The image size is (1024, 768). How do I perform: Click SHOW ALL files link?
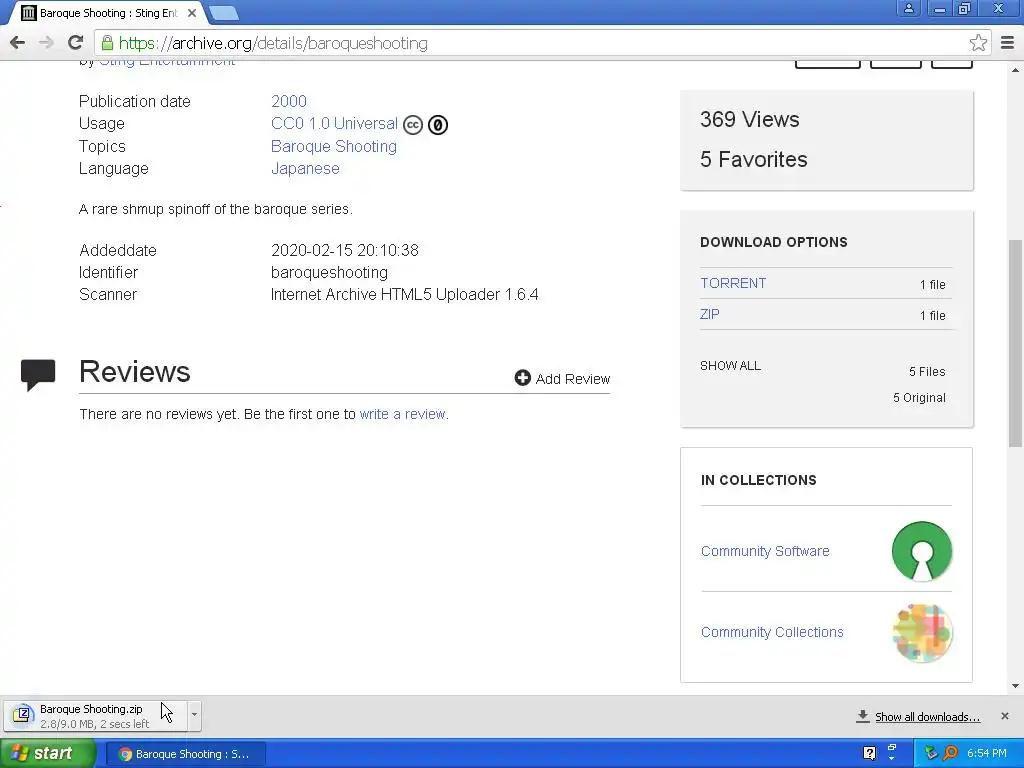click(730, 366)
